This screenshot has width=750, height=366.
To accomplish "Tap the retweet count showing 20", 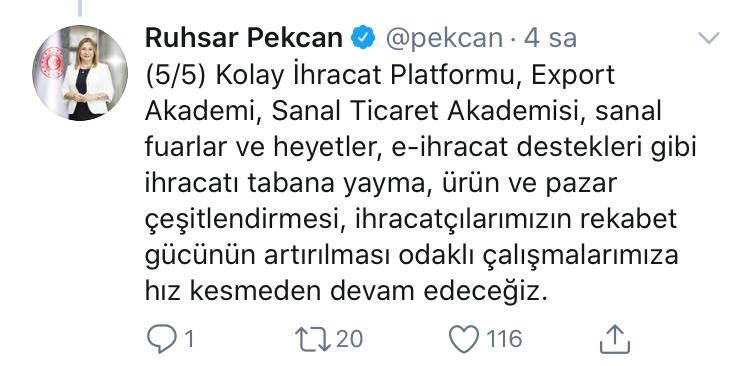I will click(349, 339).
